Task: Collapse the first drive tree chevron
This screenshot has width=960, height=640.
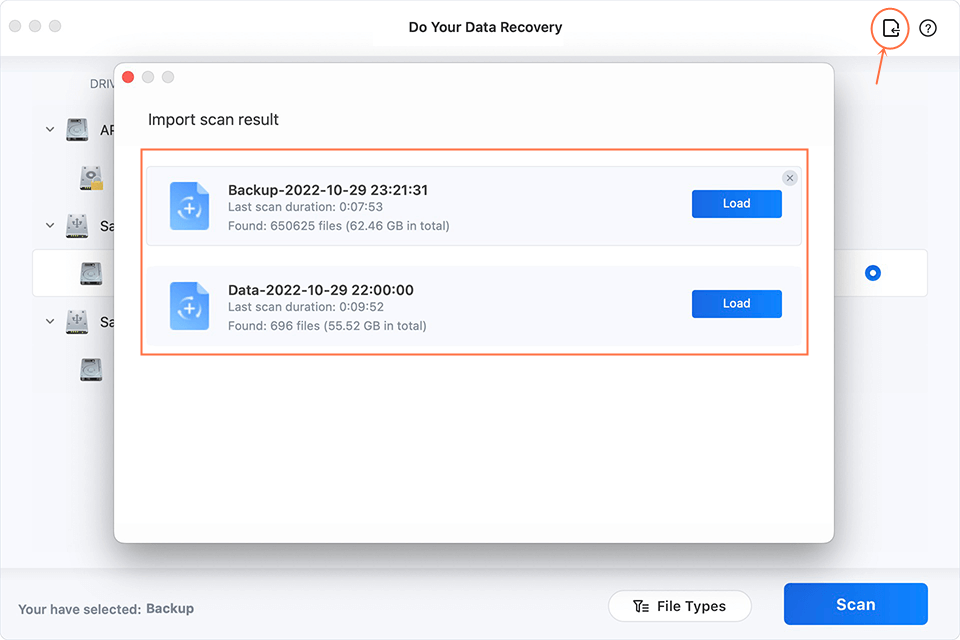Action: pyautogui.click(x=50, y=130)
